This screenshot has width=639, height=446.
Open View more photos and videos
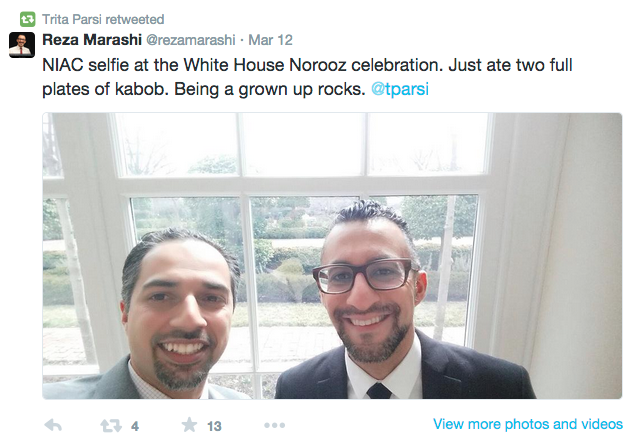tap(528, 424)
